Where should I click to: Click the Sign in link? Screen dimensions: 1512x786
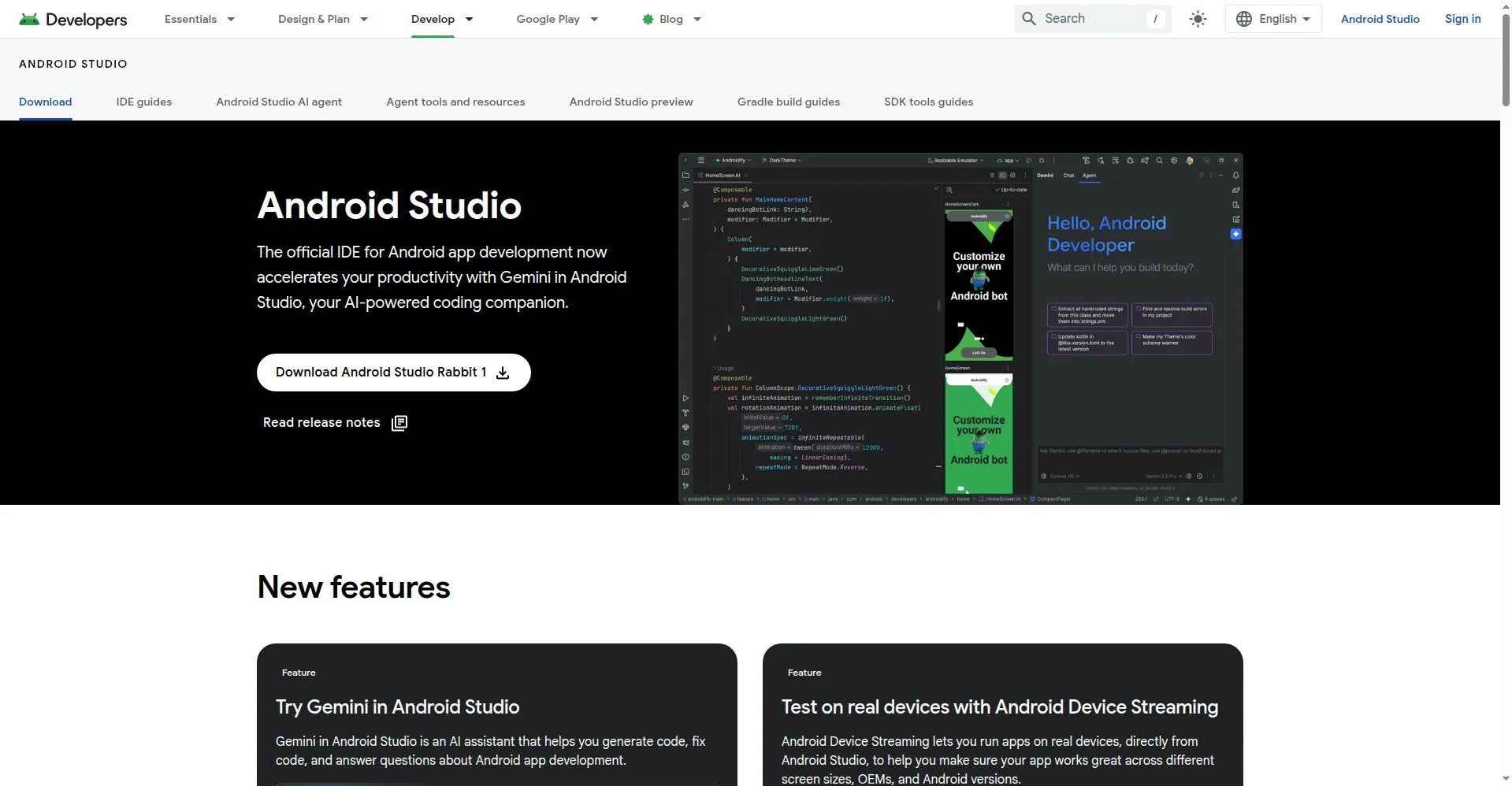1462,19
